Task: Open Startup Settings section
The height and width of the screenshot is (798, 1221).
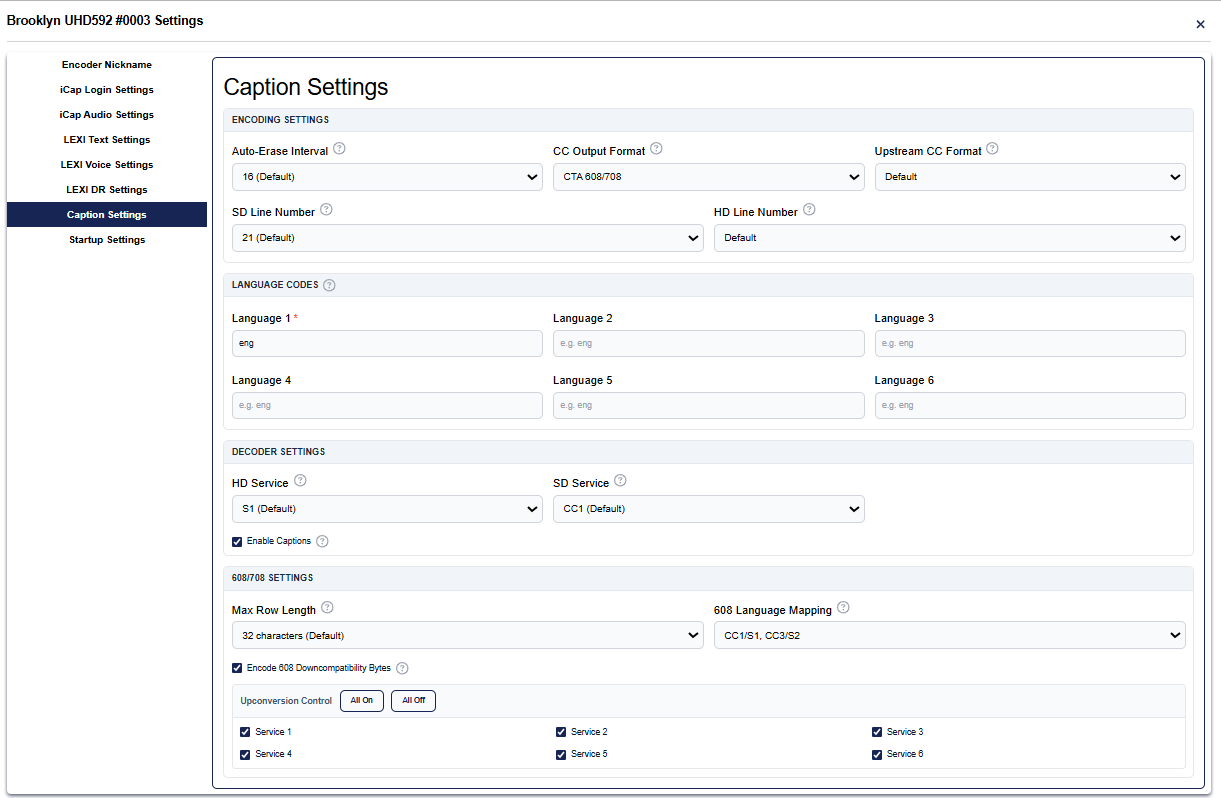Action: coord(107,240)
